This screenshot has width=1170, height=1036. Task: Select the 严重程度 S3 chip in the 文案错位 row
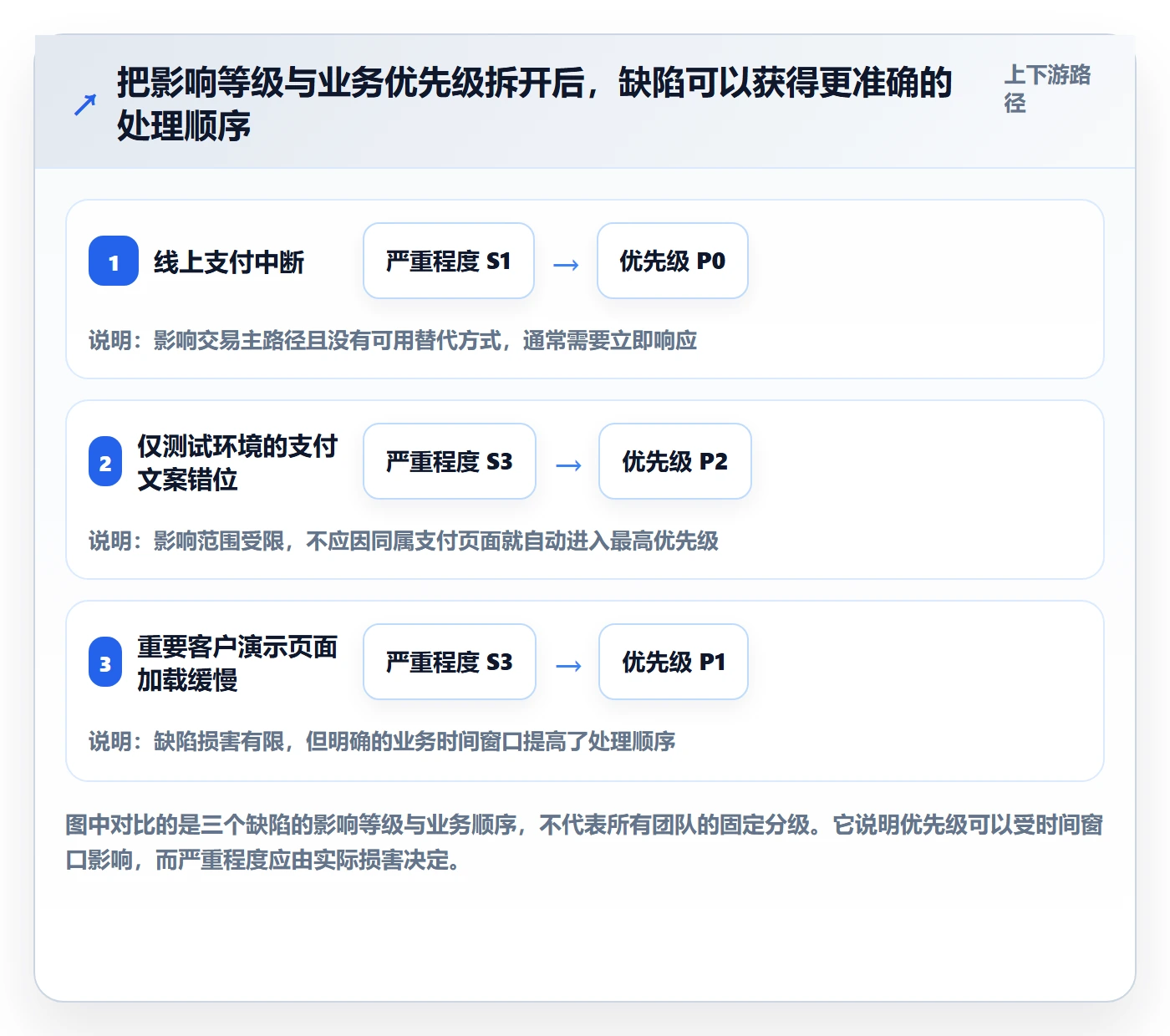450,461
